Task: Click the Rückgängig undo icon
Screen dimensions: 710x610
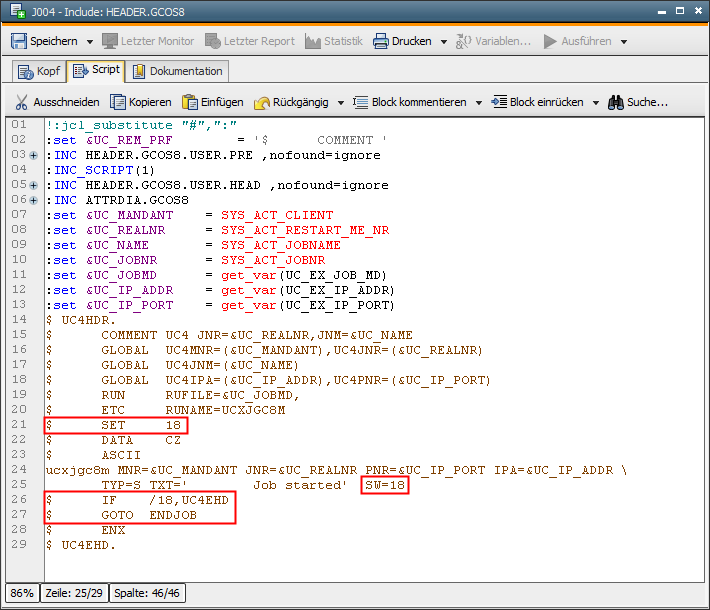Action: (262, 102)
